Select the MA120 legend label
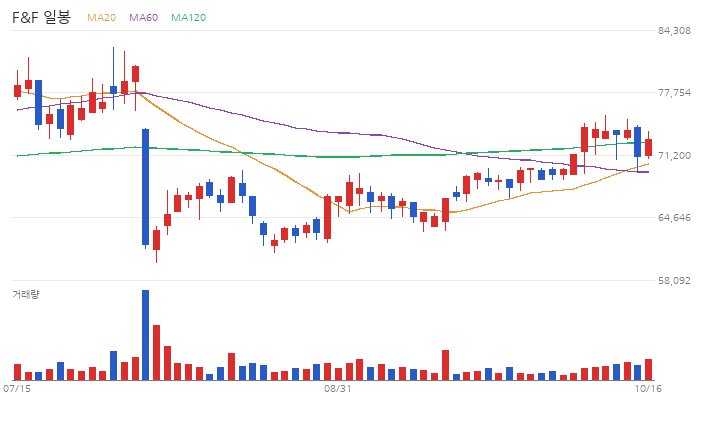The height and width of the screenshot is (440, 720). [189, 17]
